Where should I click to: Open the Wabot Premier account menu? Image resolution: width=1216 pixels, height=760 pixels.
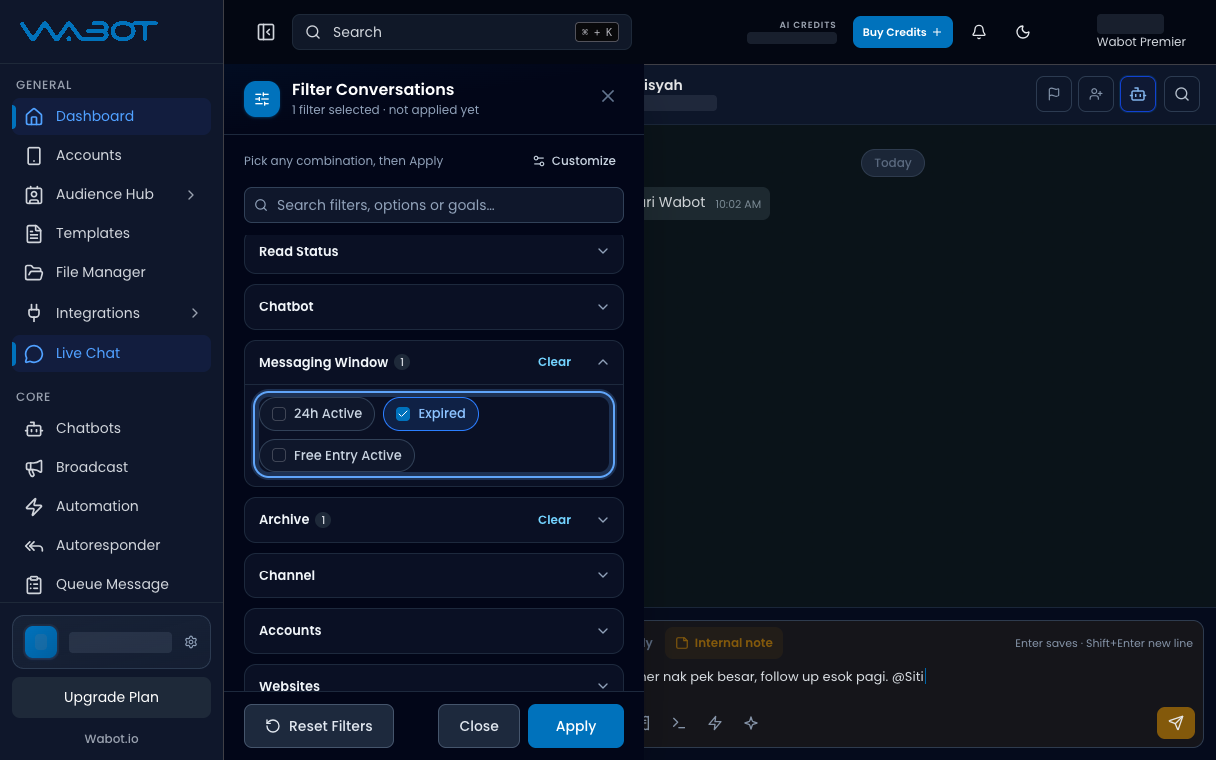pos(1141,32)
